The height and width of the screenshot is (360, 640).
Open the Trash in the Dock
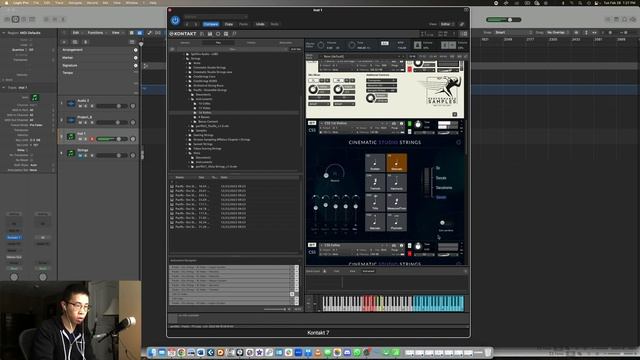coord(488,352)
